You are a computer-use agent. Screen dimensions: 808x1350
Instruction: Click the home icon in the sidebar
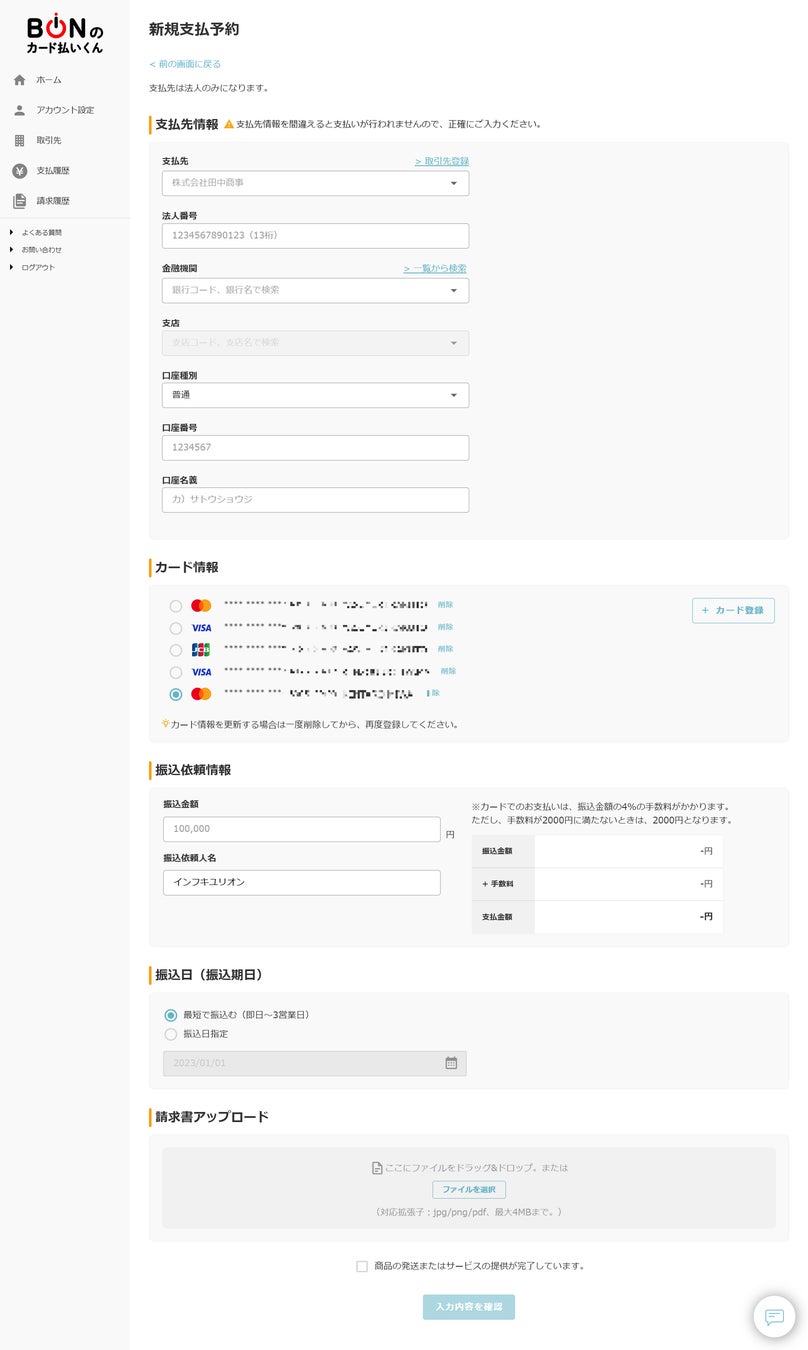pyautogui.click(x=20, y=80)
